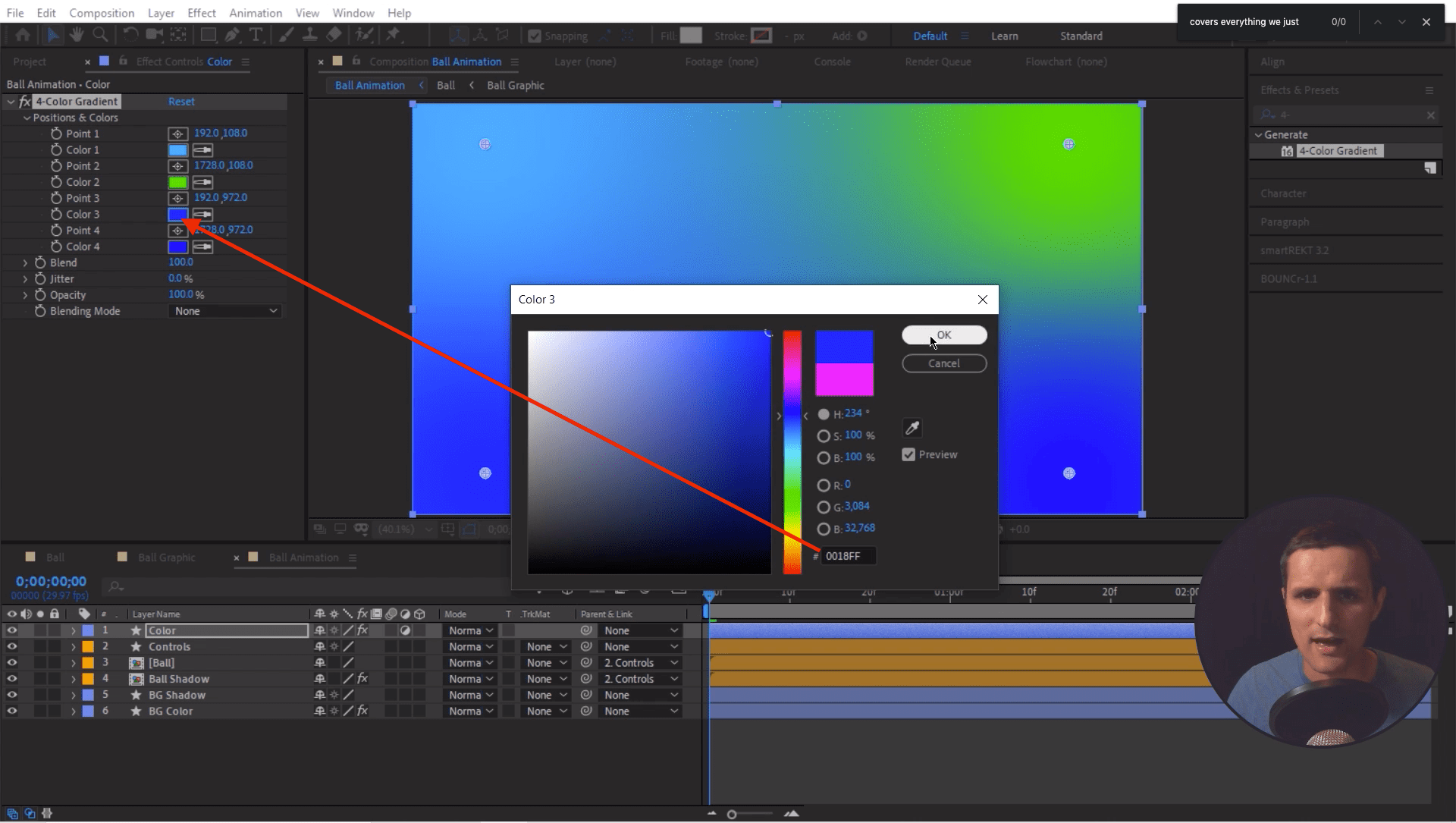The height and width of the screenshot is (823, 1456).
Task: Select the Rectangle shape tool
Action: click(x=209, y=35)
